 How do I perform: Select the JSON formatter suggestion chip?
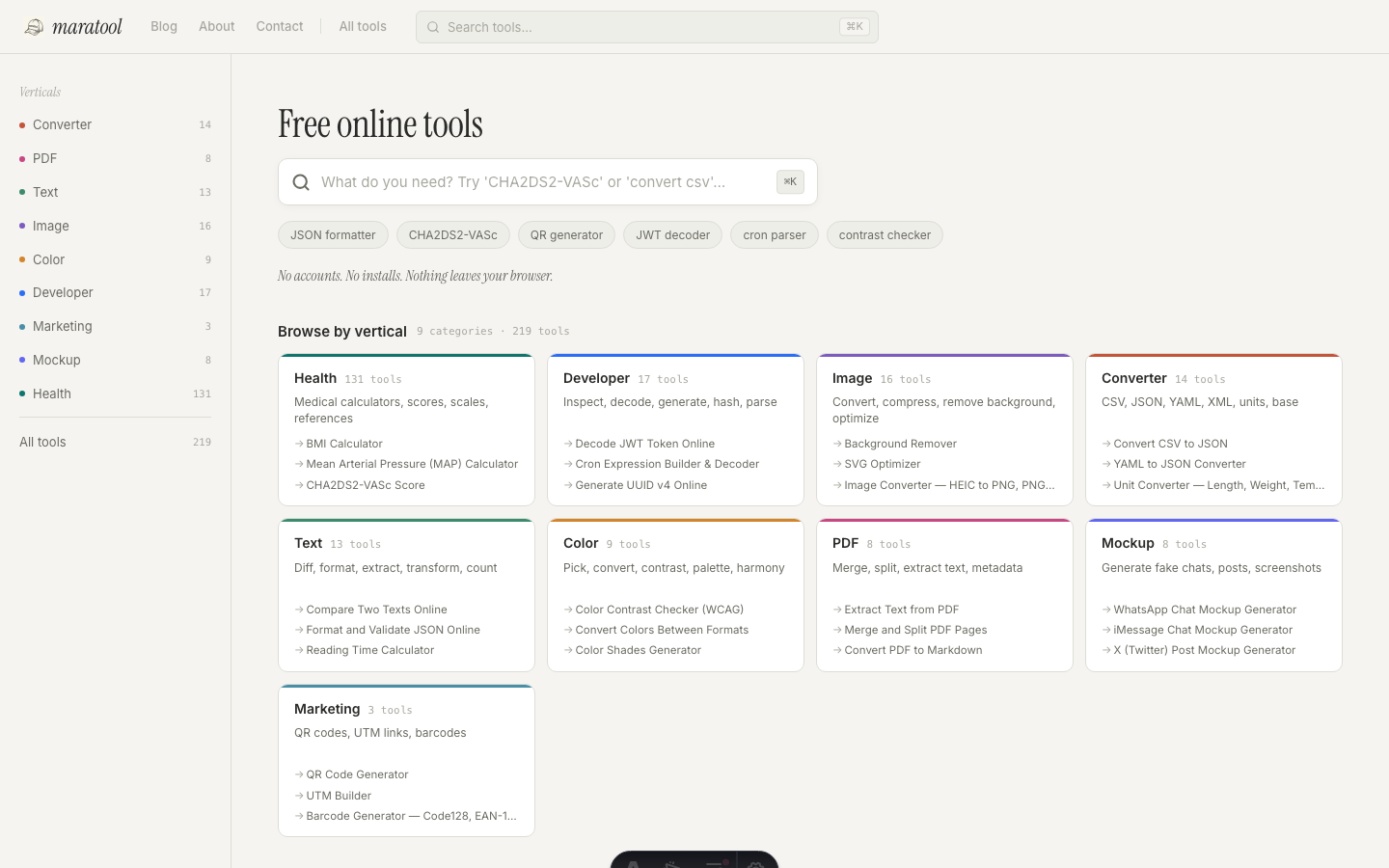[x=333, y=235]
